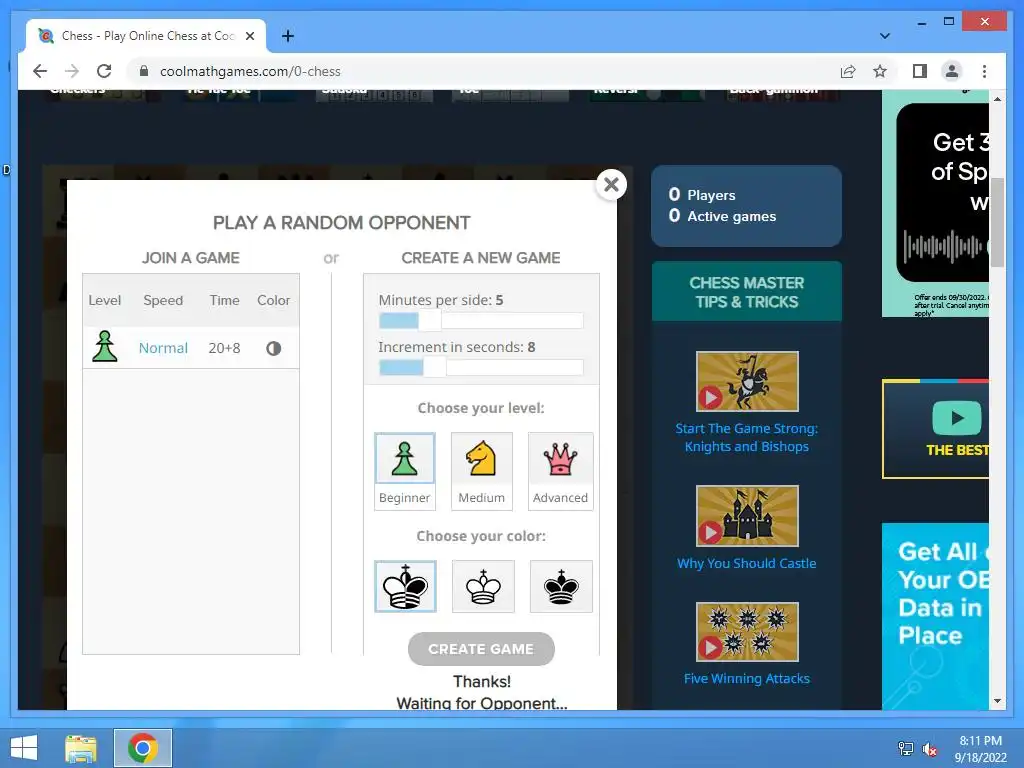Play the video ad 'THE BEST'

[x=956, y=418]
